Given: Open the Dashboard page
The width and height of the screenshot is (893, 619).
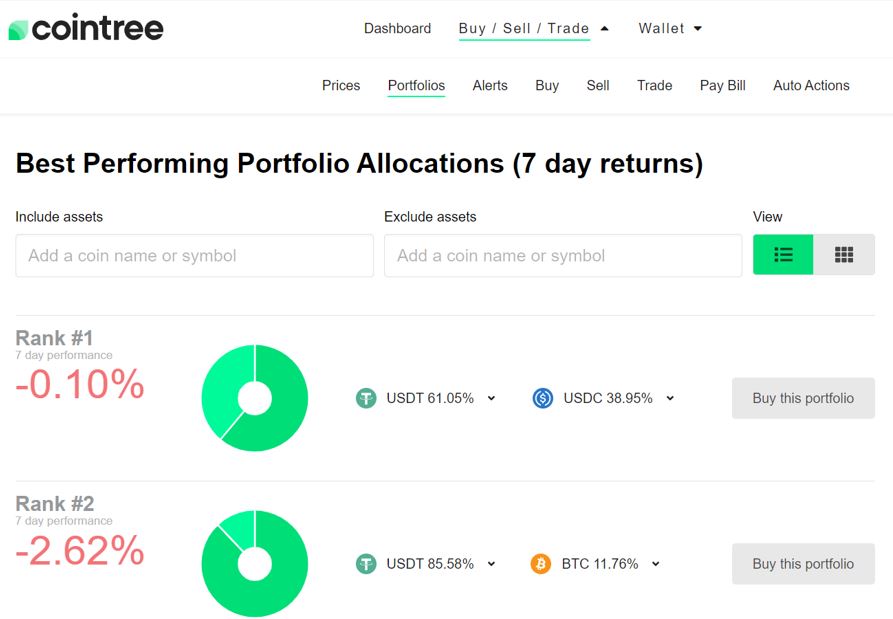Looking at the screenshot, I should click(398, 28).
